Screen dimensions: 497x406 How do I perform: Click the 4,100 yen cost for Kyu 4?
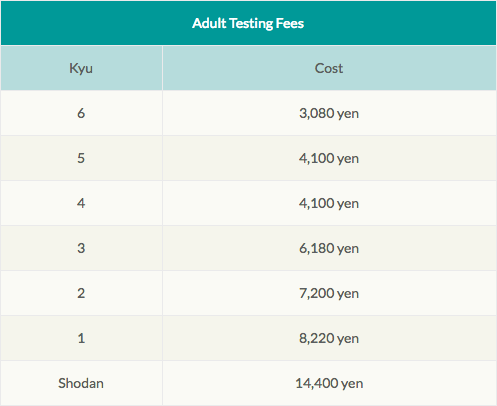coord(329,203)
